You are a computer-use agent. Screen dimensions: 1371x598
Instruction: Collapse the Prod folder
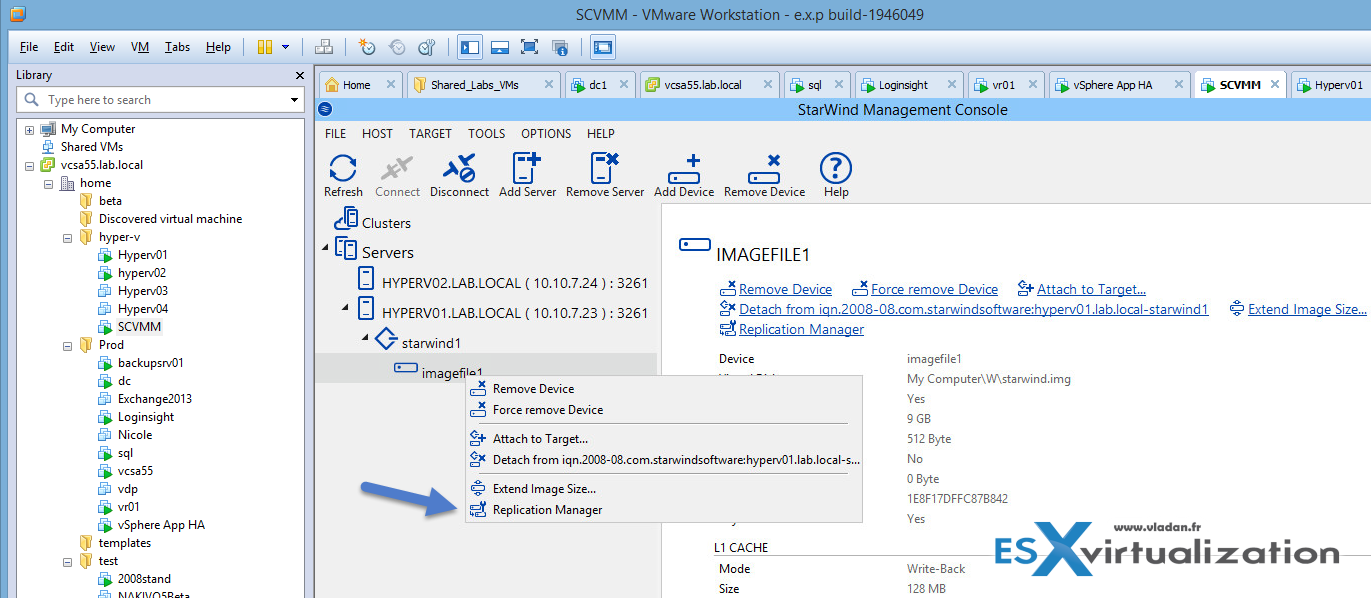pyautogui.click(x=66, y=345)
